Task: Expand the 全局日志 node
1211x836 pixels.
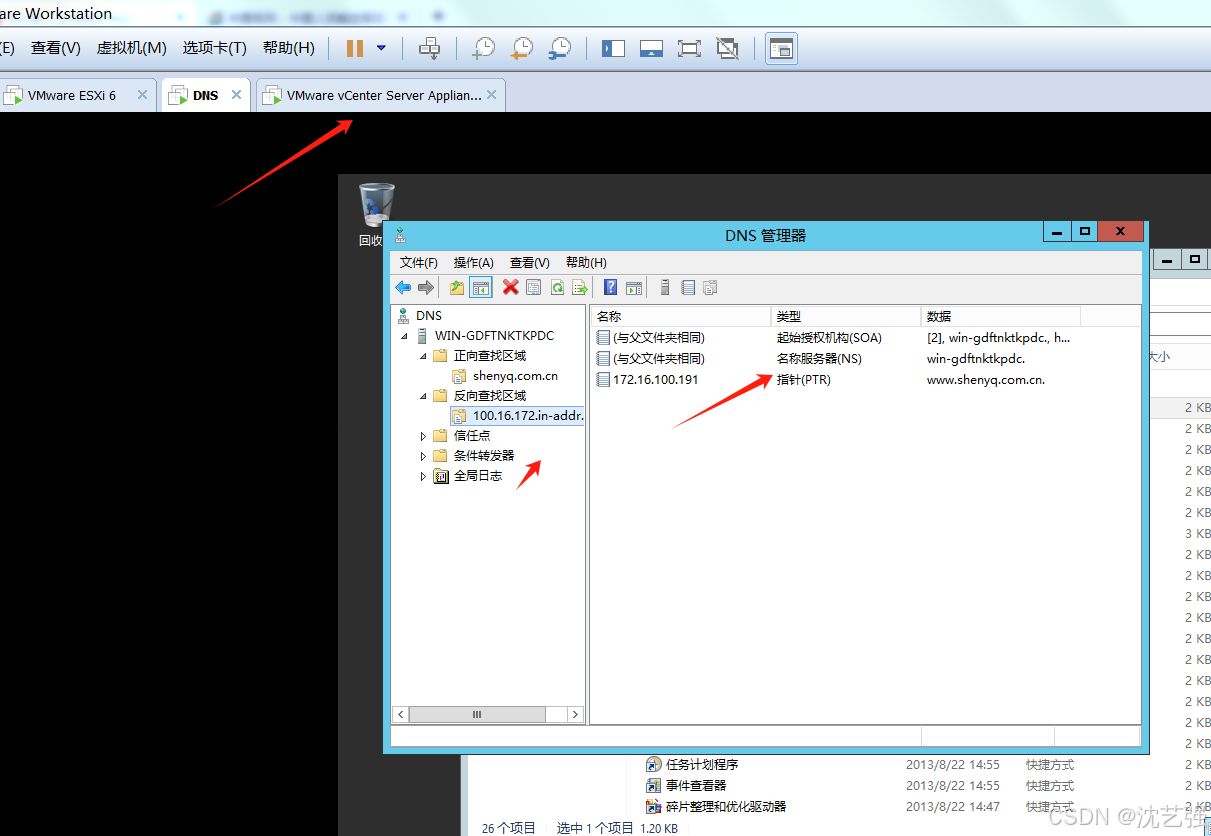Action: tap(423, 476)
